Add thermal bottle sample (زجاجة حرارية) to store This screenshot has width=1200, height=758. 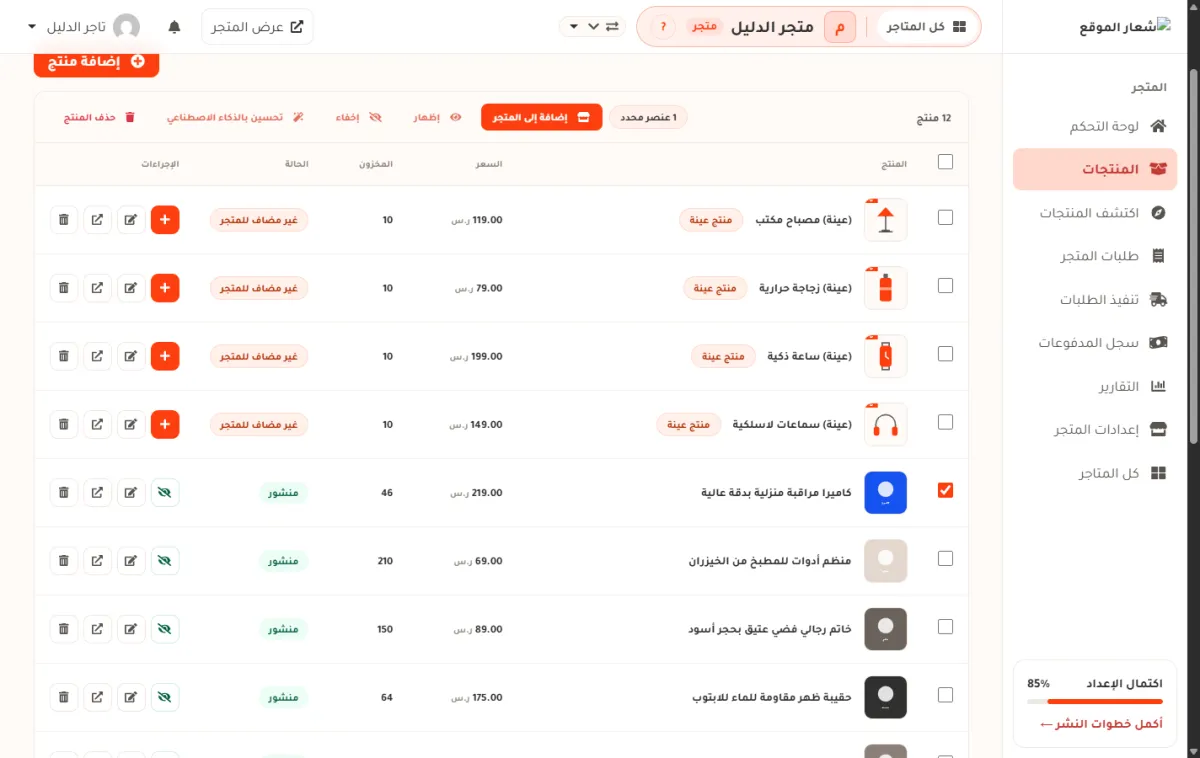[x=165, y=288]
